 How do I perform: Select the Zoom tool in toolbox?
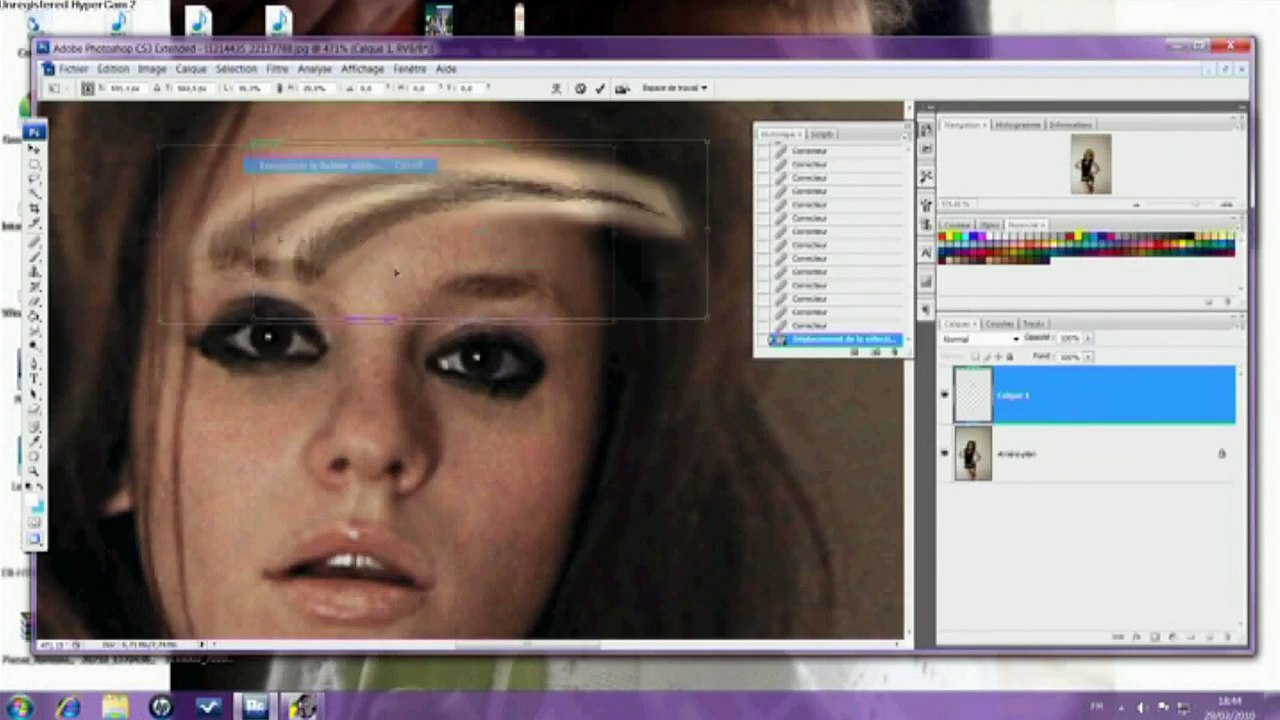[34, 470]
